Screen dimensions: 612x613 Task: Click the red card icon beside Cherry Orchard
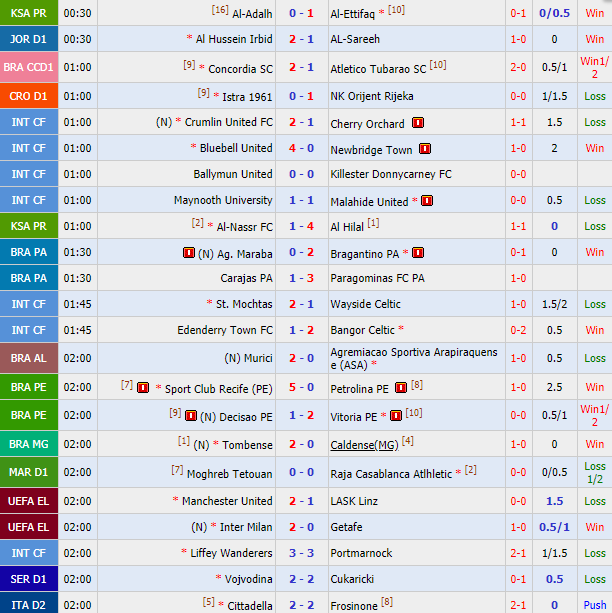pyautogui.click(x=418, y=123)
